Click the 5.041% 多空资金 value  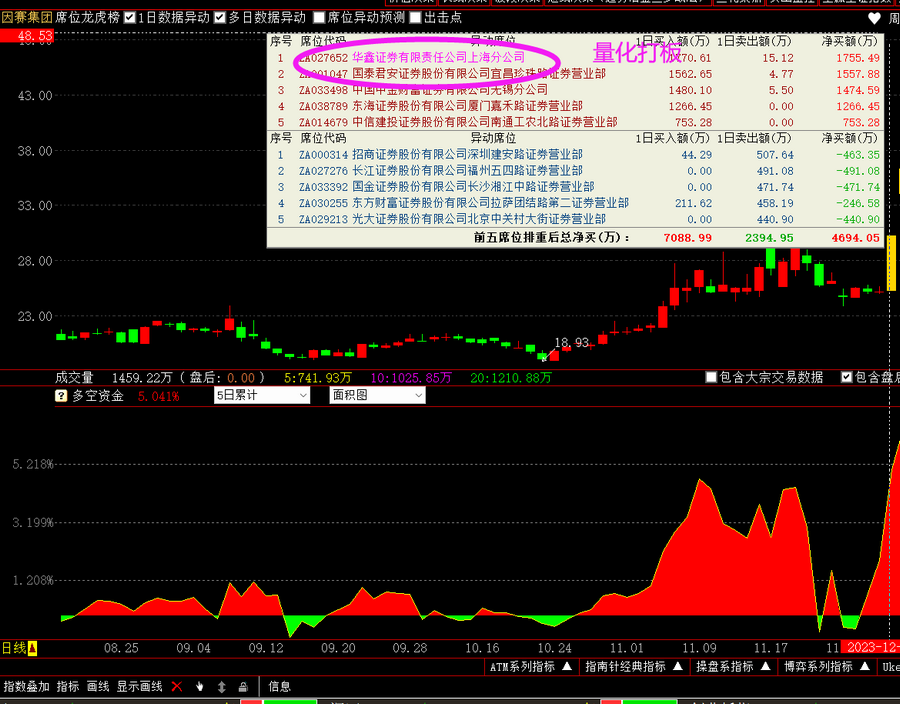pos(158,396)
